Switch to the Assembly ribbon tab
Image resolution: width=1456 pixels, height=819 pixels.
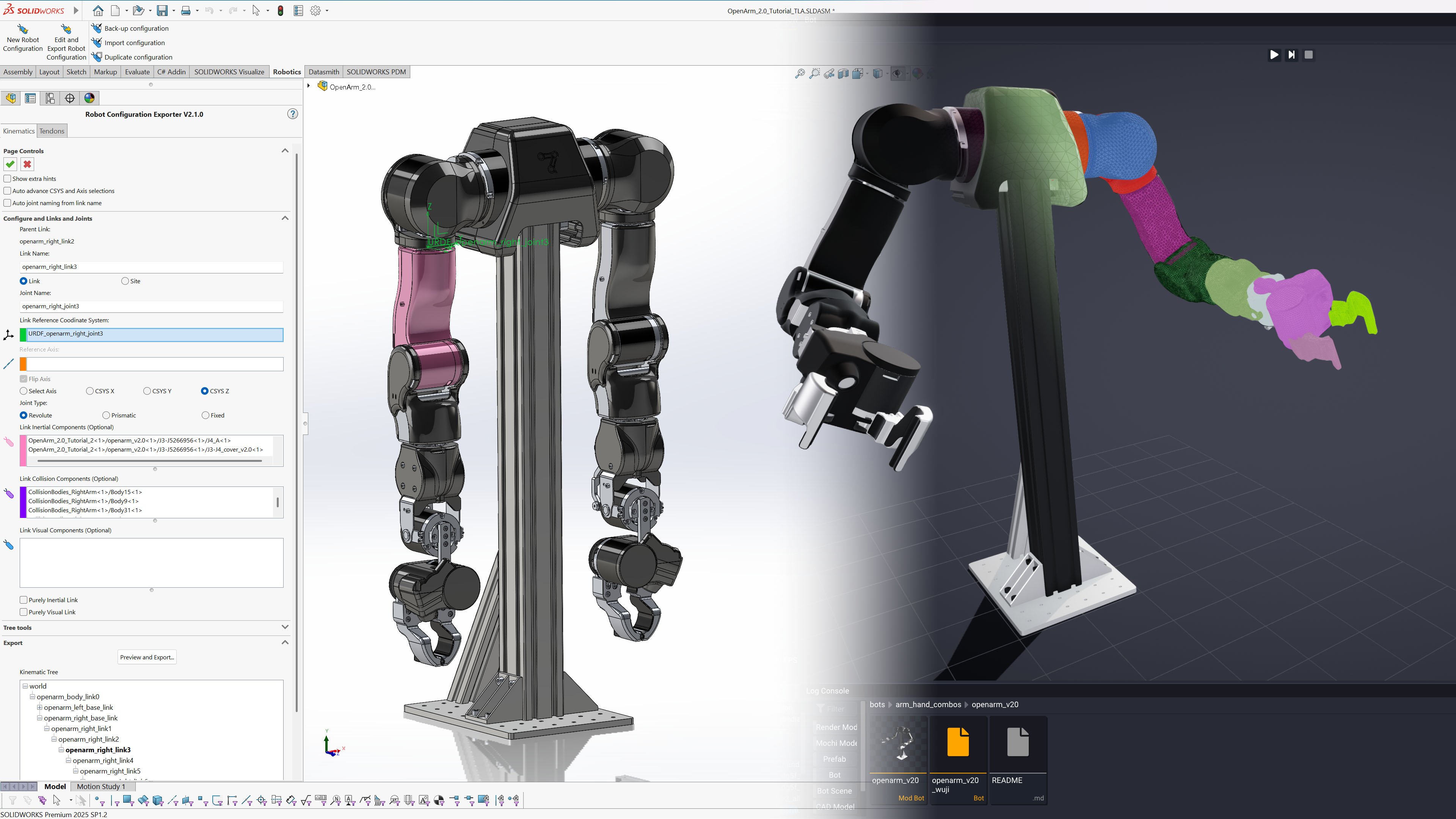coord(18,72)
